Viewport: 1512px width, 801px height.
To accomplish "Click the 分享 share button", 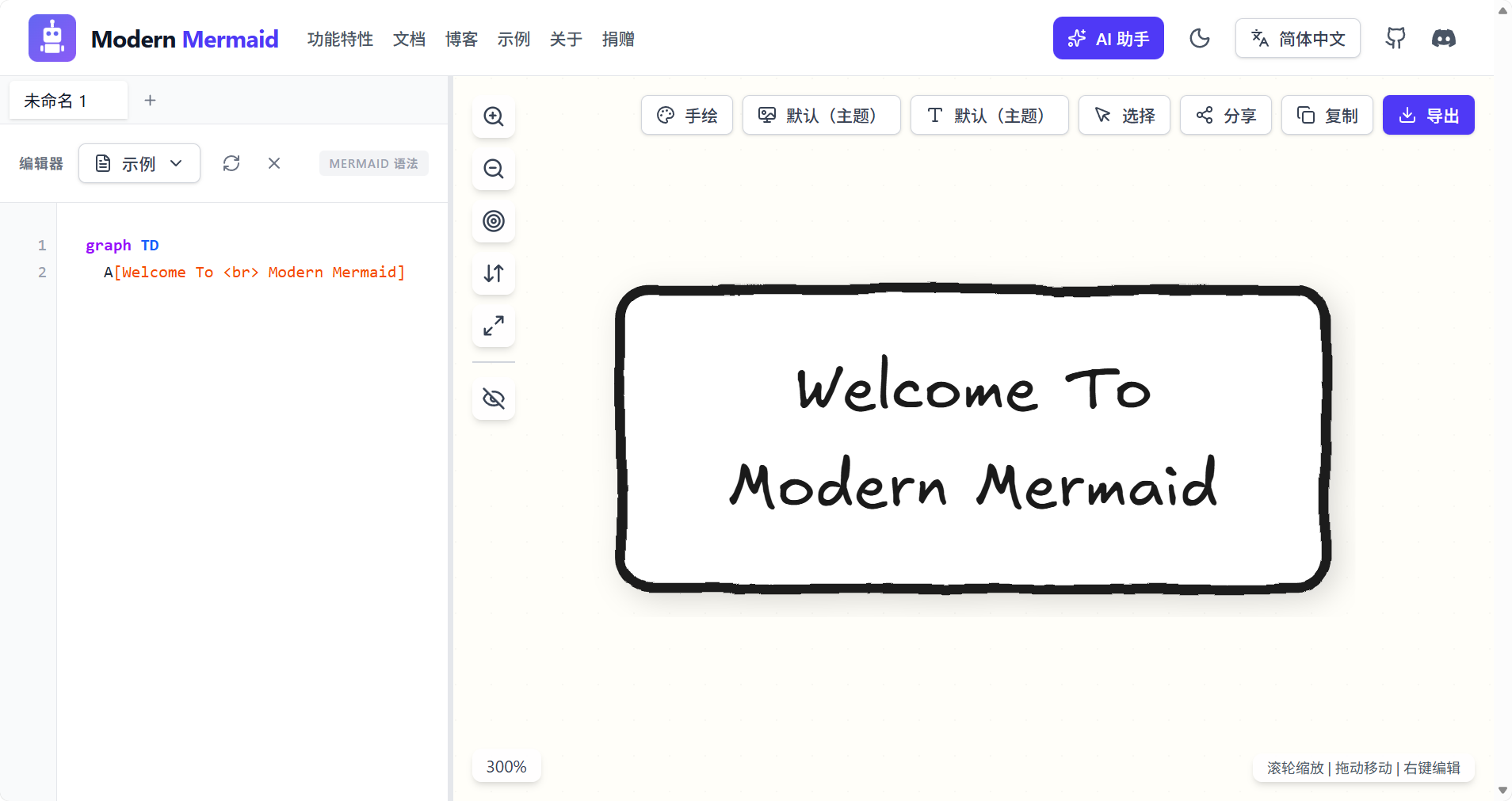I will click(x=1226, y=115).
